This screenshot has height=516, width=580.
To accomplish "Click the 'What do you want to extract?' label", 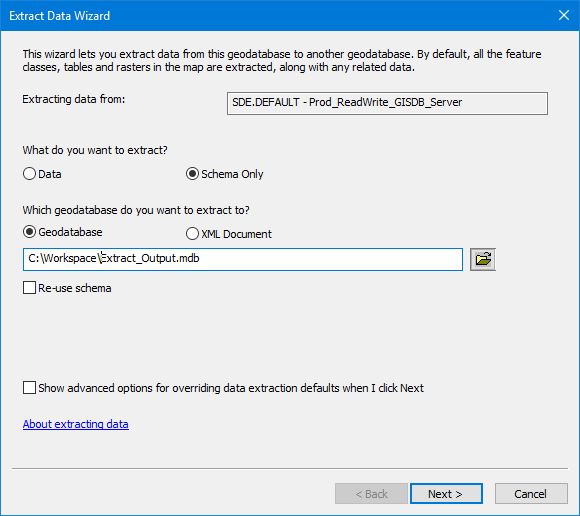I will 95,150.
